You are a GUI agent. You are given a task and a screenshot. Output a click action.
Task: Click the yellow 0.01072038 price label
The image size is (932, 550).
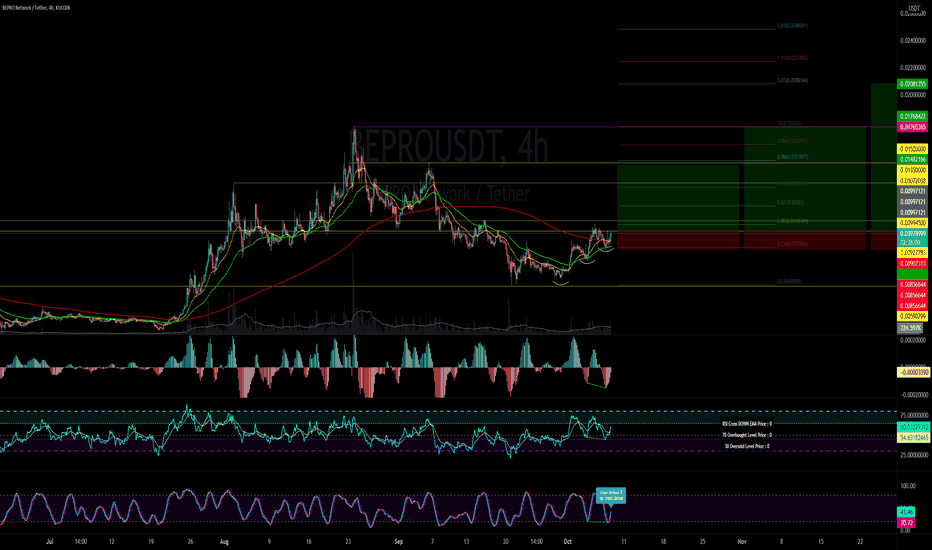(912, 181)
